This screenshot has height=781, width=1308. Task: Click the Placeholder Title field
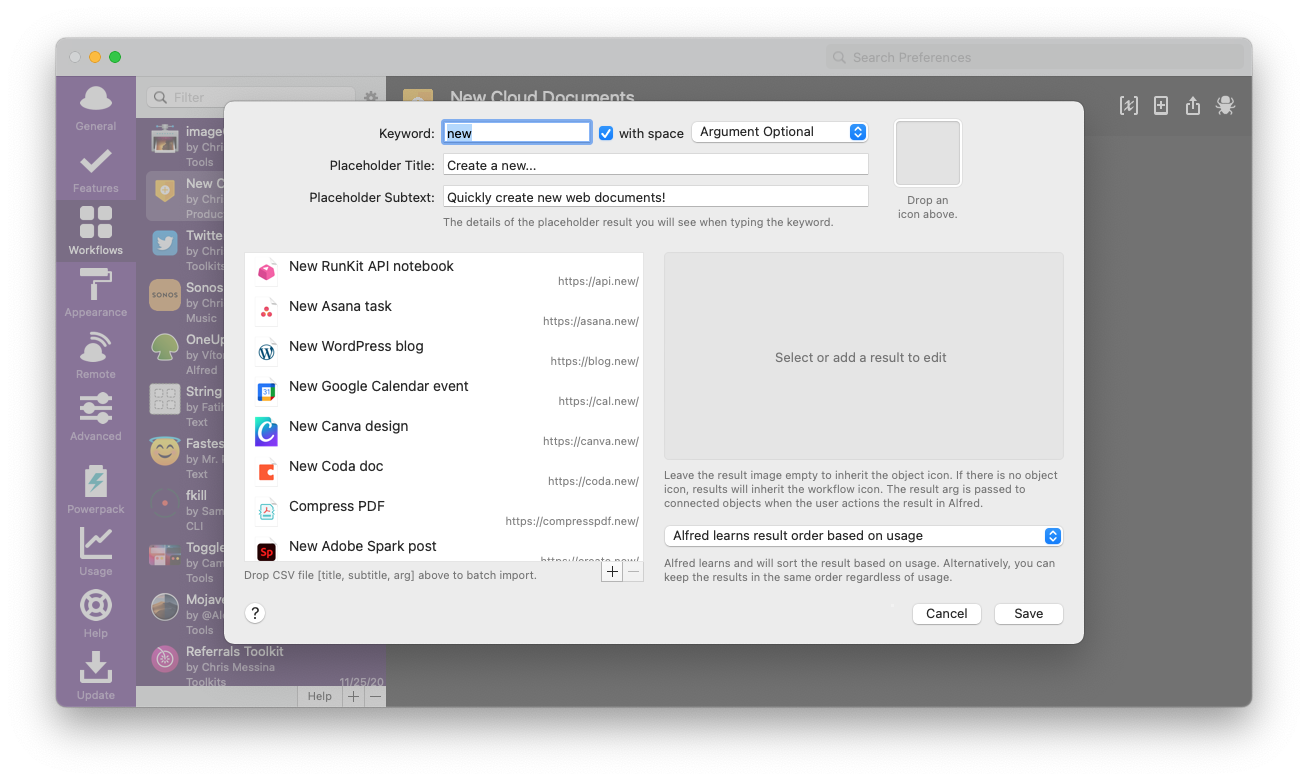pos(655,165)
